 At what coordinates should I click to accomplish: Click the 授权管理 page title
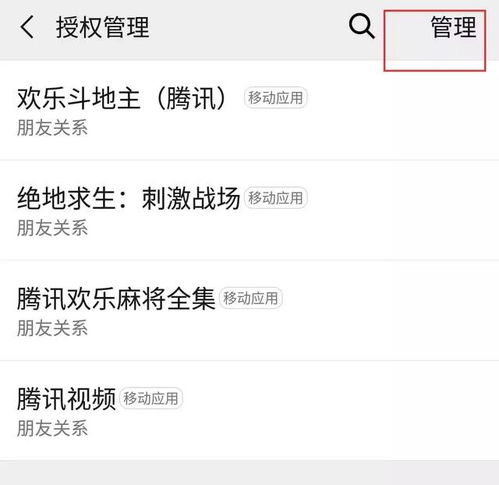click(x=102, y=27)
